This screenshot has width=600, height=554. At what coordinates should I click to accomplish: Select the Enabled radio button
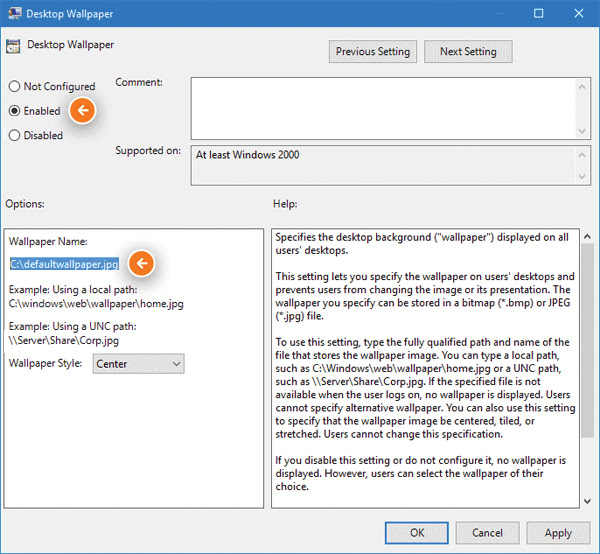pyautogui.click(x=14, y=111)
